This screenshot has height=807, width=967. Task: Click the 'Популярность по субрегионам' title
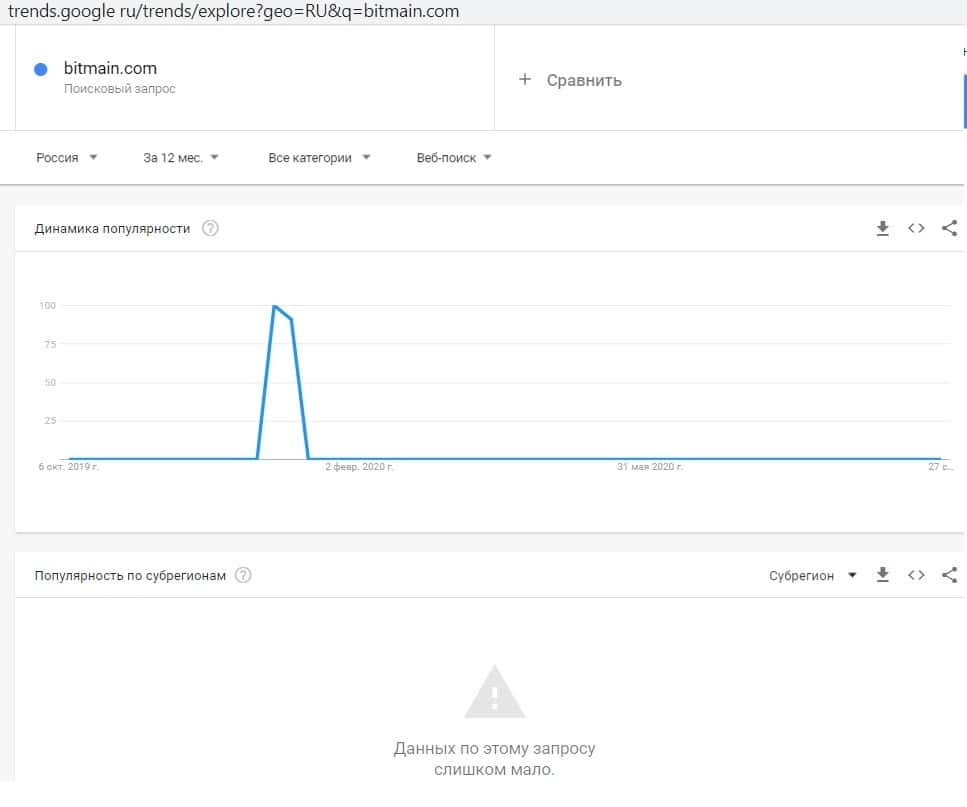click(130, 575)
